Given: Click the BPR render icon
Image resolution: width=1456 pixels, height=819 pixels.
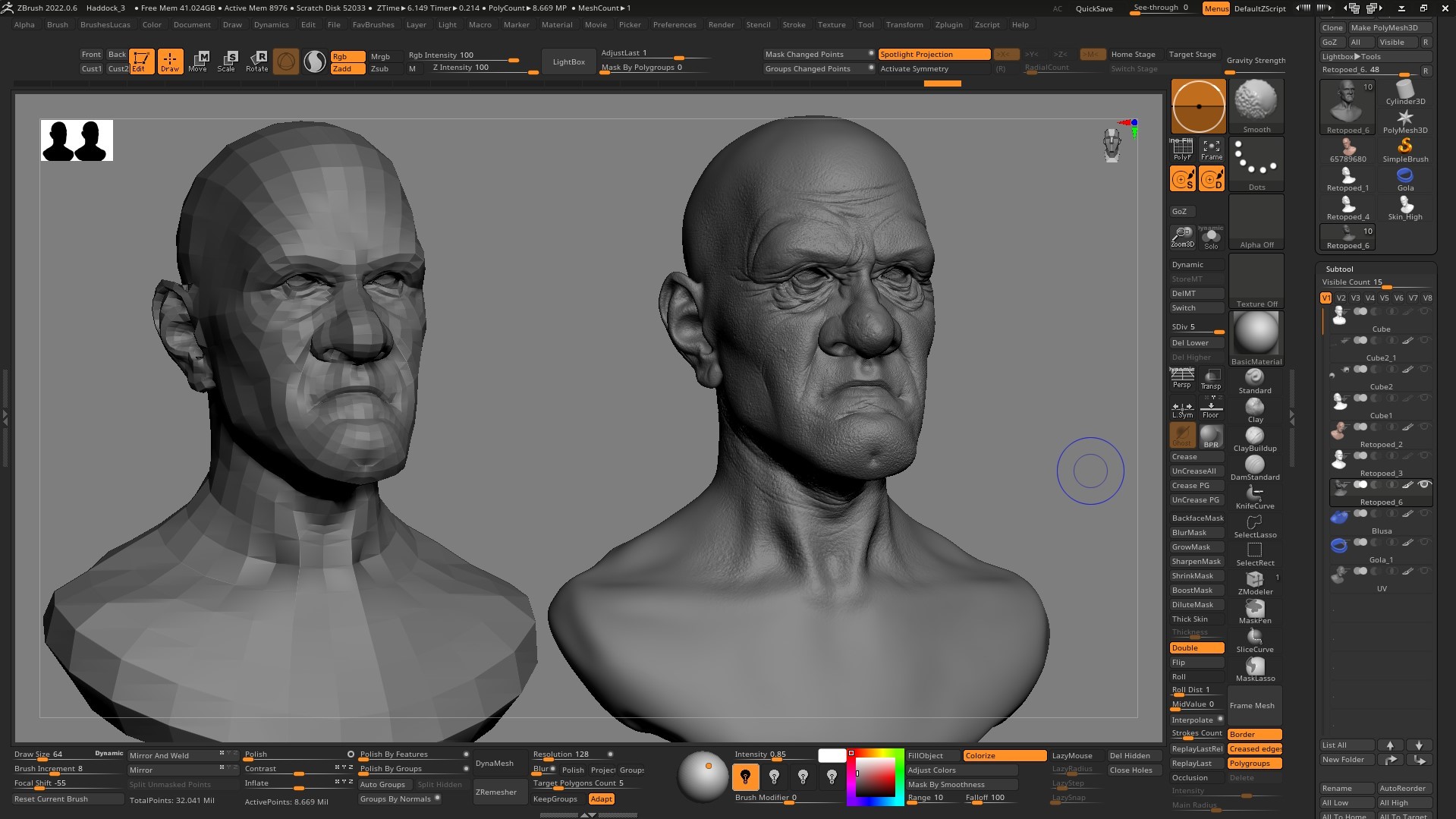Looking at the screenshot, I should [1211, 436].
